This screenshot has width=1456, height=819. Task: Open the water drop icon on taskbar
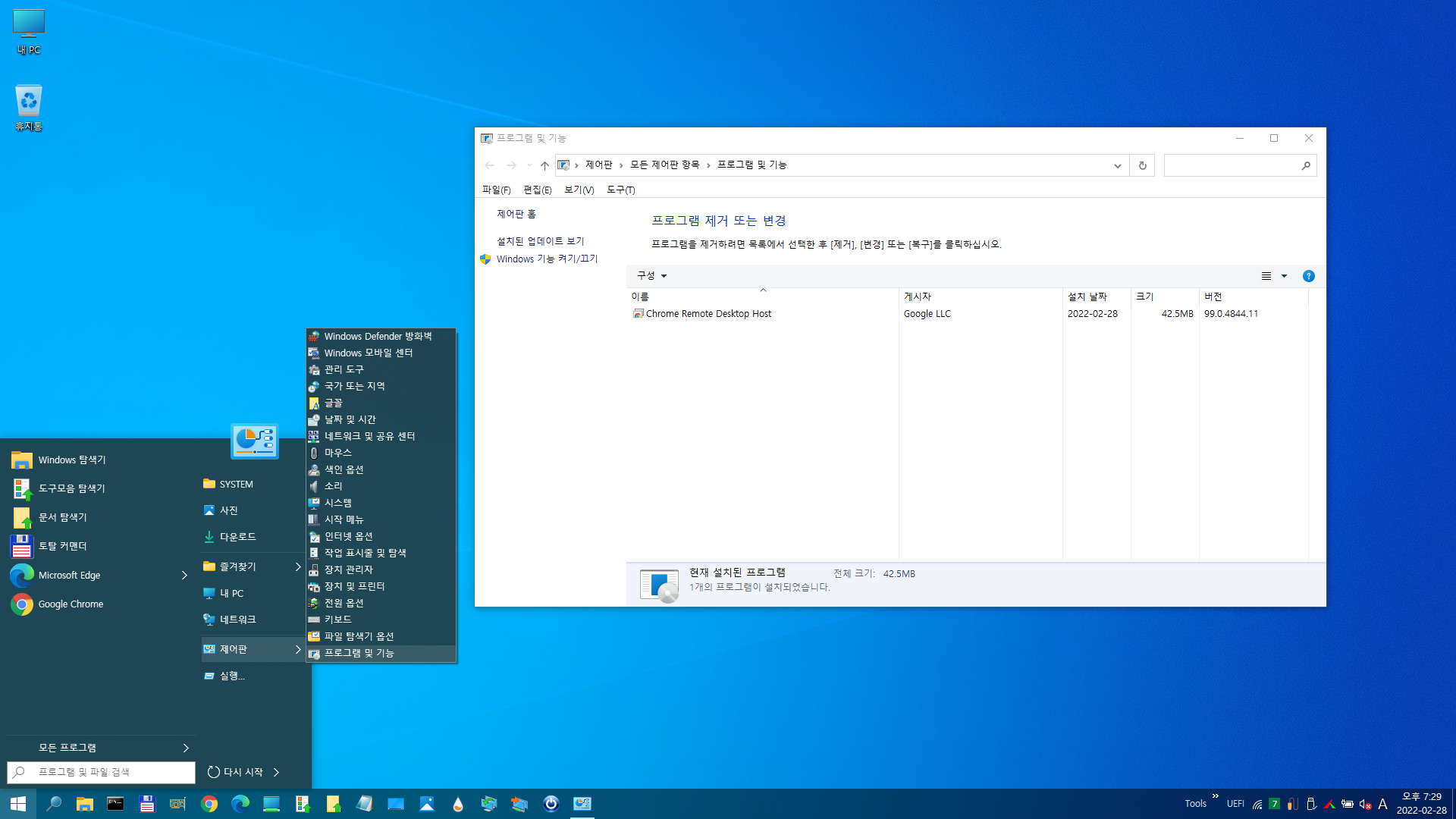tap(458, 804)
